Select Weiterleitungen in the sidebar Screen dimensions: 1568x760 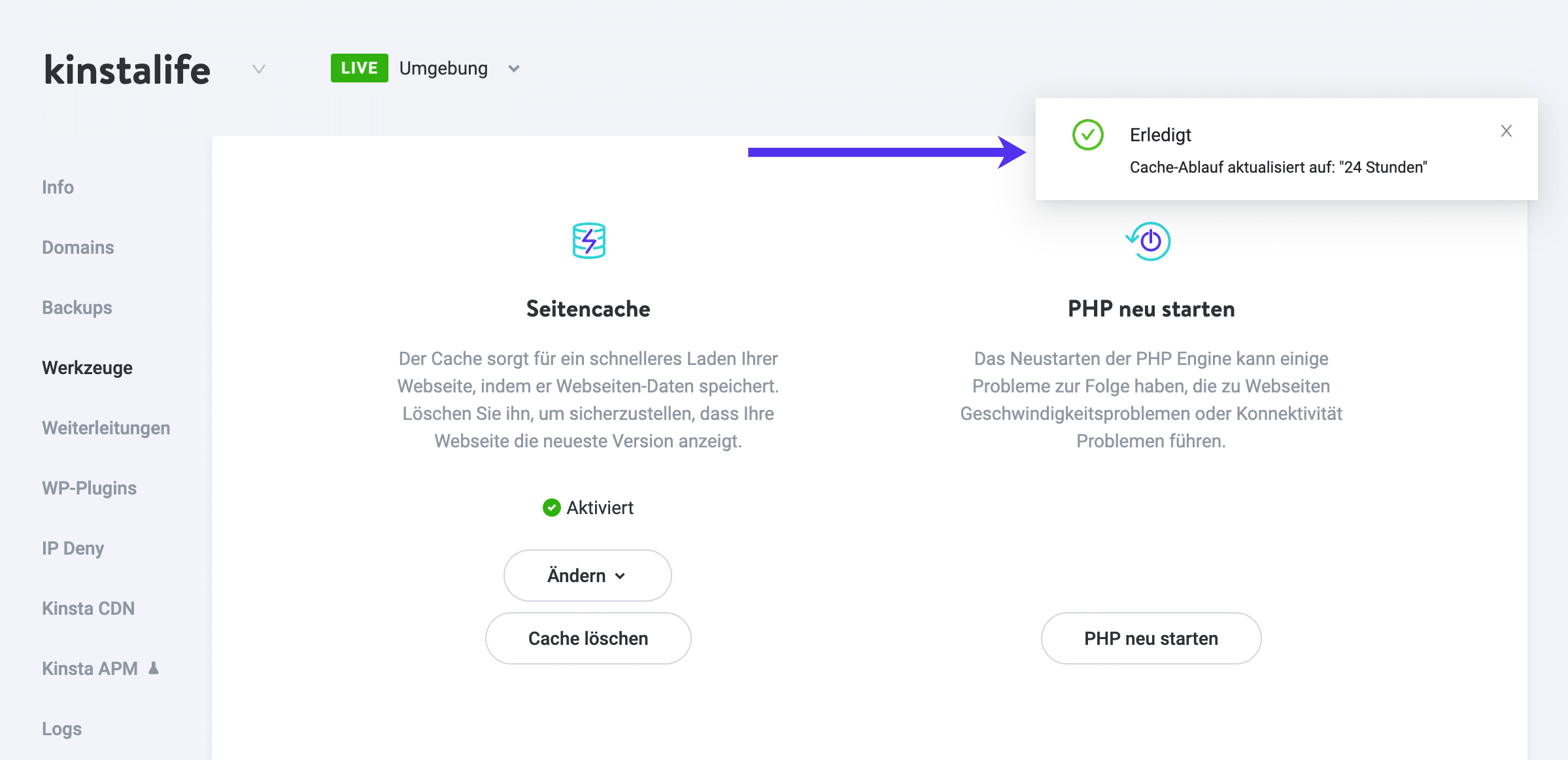click(106, 428)
